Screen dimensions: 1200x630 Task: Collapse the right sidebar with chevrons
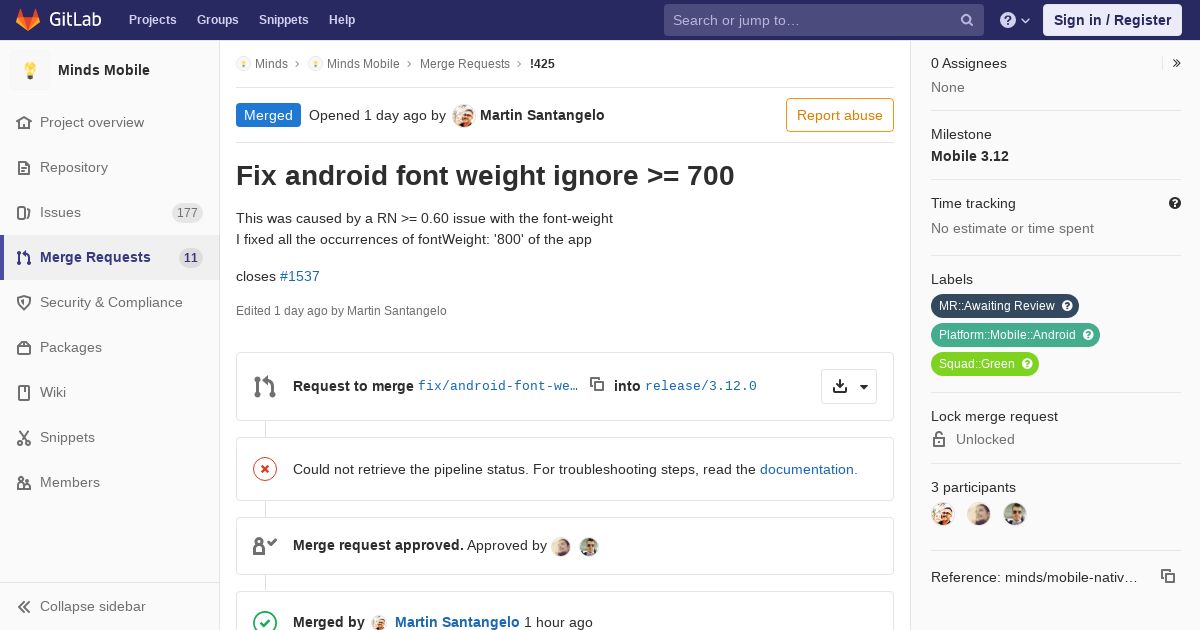[x=1176, y=63]
